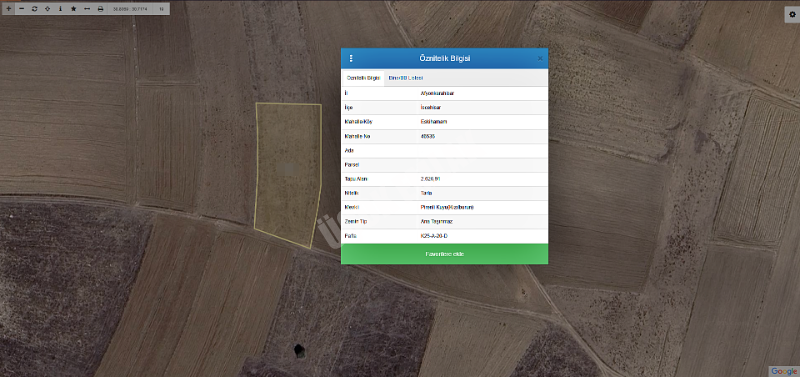This screenshot has height=377, width=800.
Task: Click the Mevkii value in the table
Action: pos(447,208)
